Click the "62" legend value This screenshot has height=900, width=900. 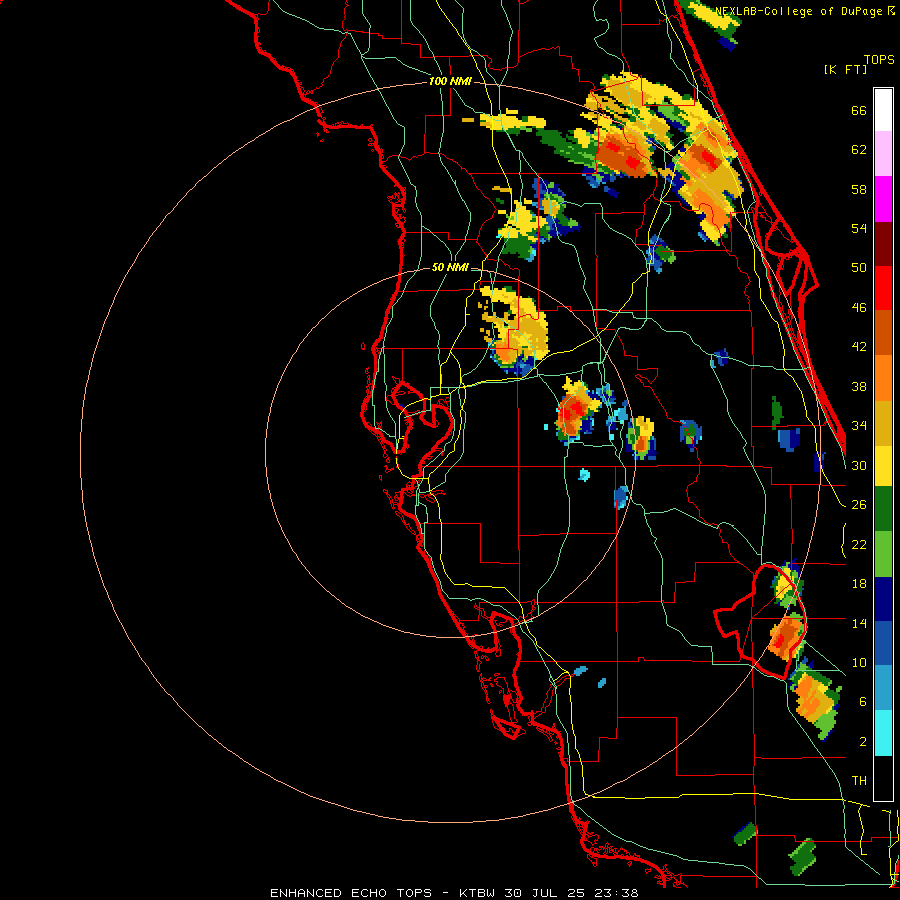point(859,150)
